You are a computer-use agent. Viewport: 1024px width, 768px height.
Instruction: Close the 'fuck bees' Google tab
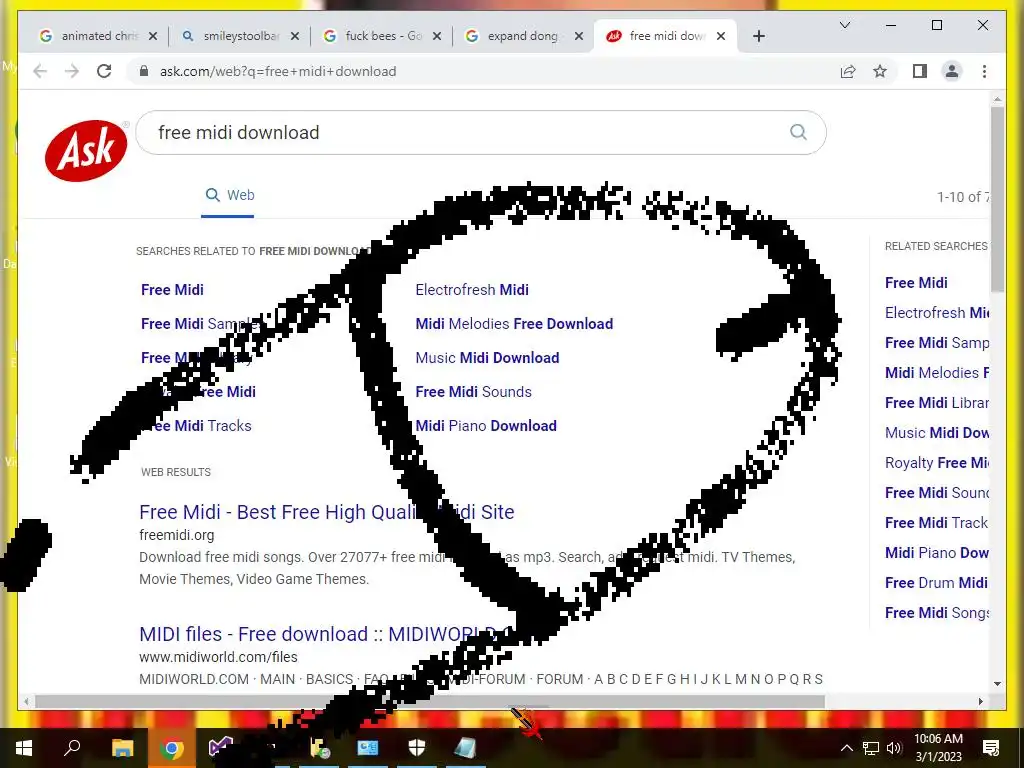[437, 37]
